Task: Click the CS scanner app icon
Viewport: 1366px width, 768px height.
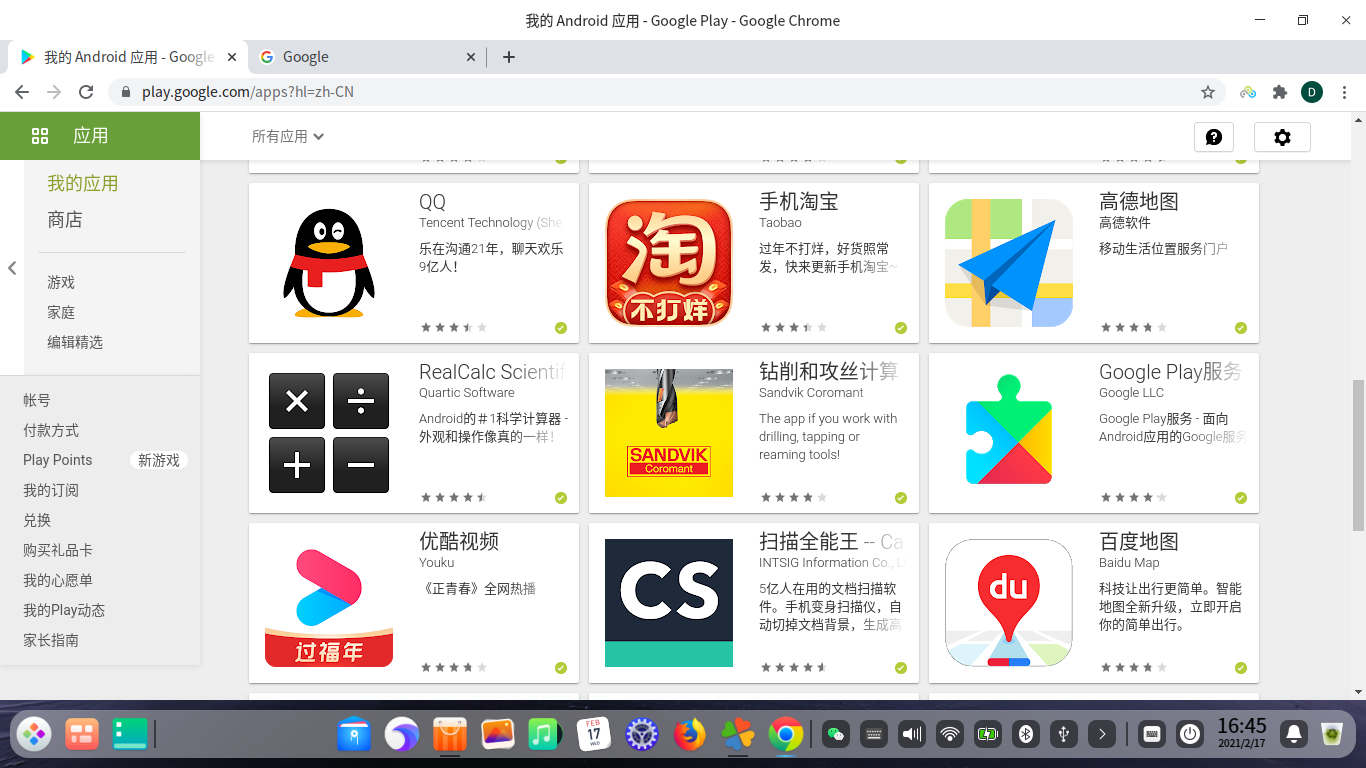Action: (669, 603)
